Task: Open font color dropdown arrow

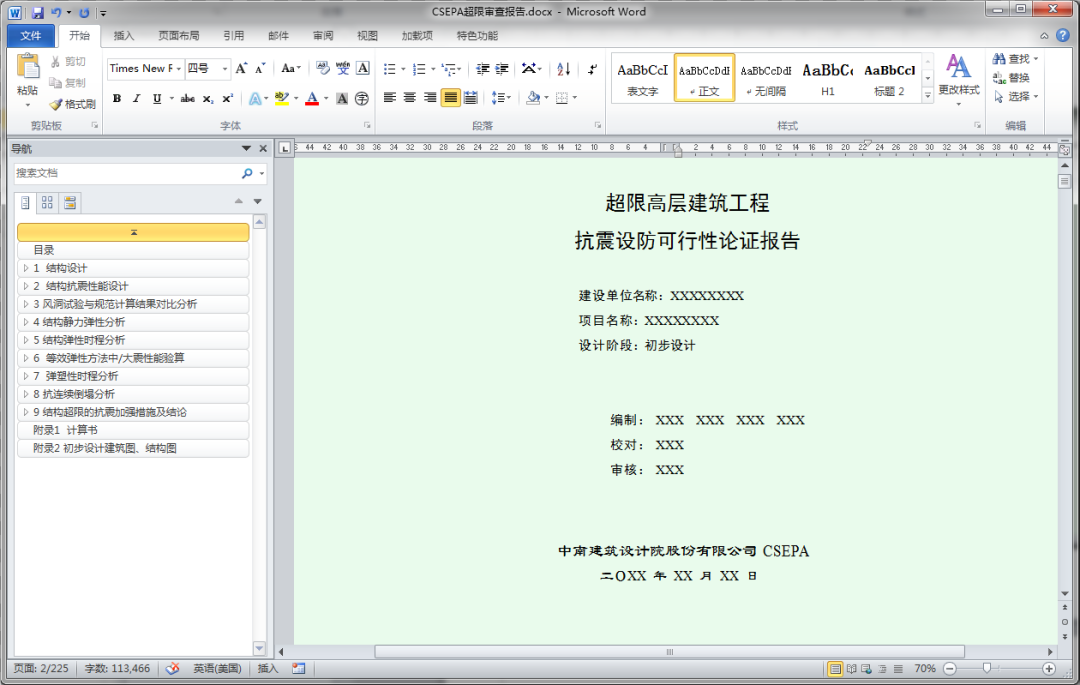Action: [x=326, y=98]
